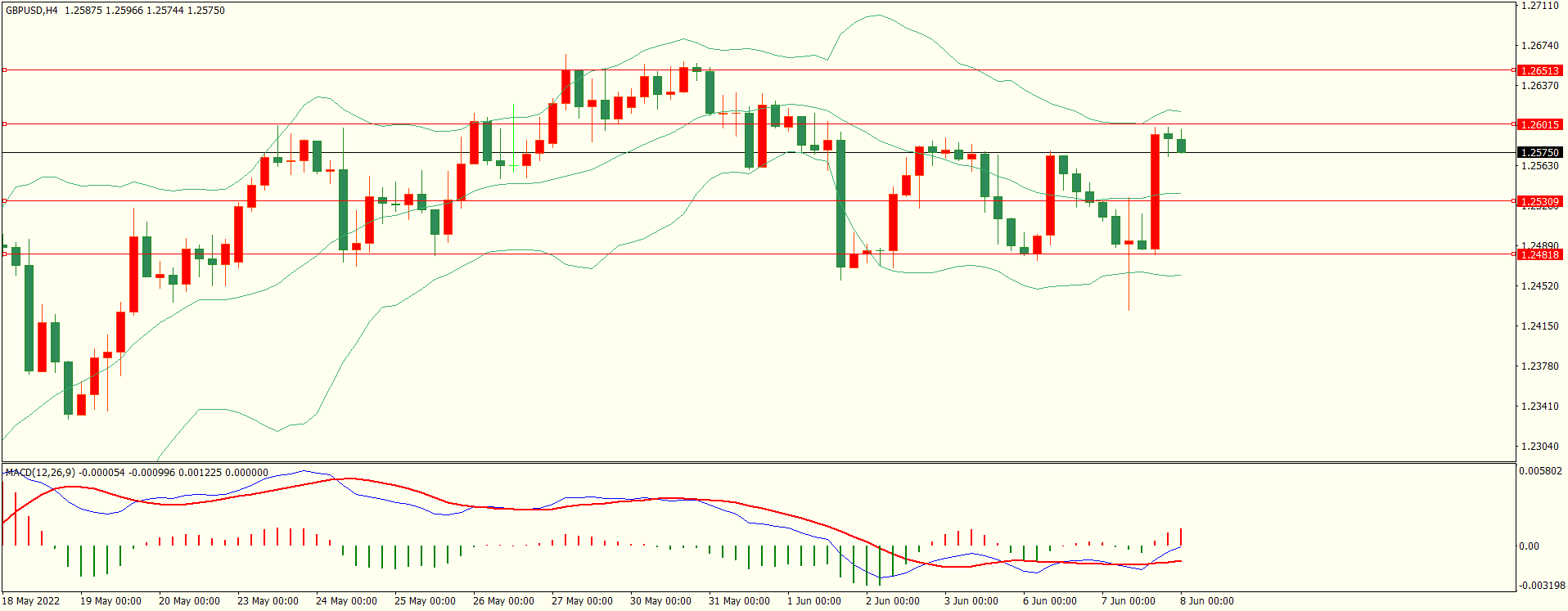Image resolution: width=1568 pixels, height=611 pixels.
Task: Click the 1.26015 horizontal line price tag
Action: (1539, 124)
